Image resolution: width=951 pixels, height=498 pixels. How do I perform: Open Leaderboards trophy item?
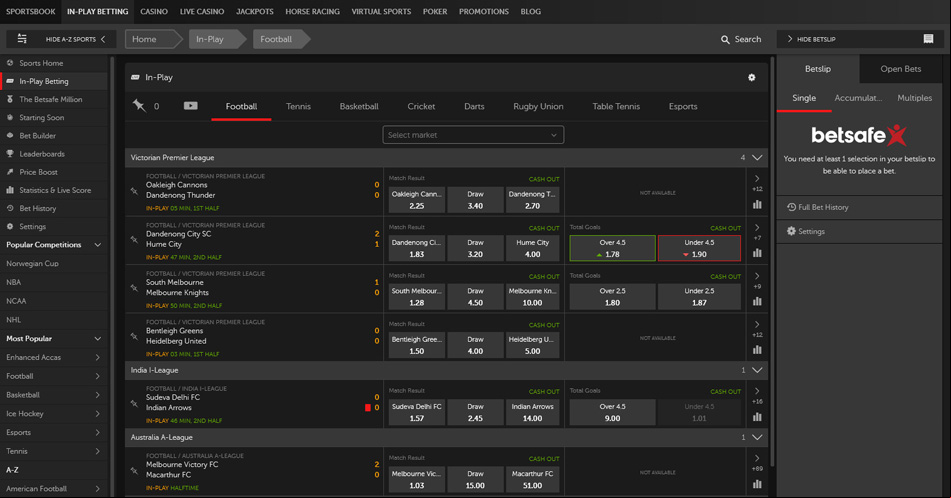tap(55, 154)
